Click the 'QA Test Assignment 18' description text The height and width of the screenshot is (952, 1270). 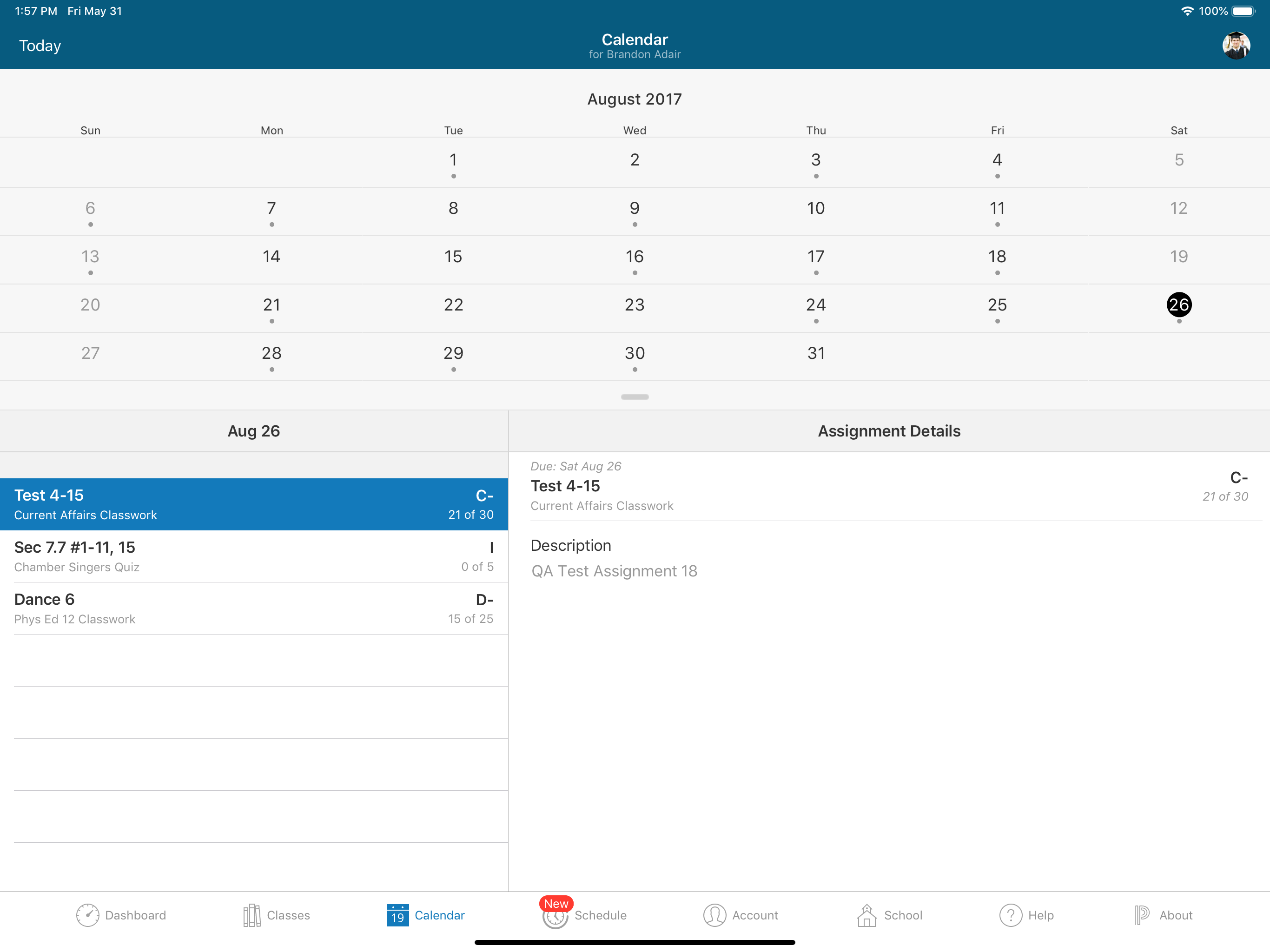(x=614, y=571)
